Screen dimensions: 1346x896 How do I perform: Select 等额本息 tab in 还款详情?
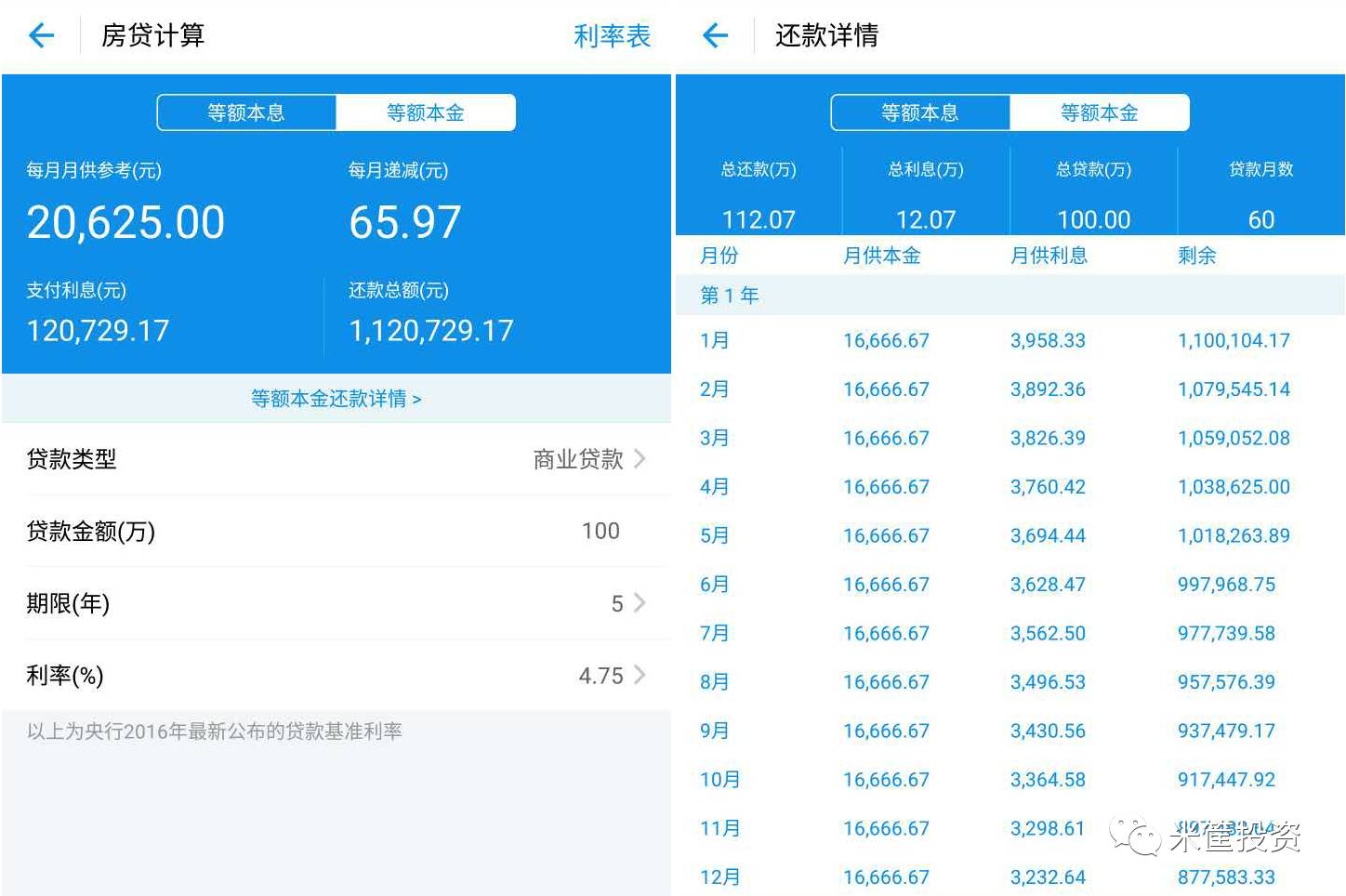(920, 112)
